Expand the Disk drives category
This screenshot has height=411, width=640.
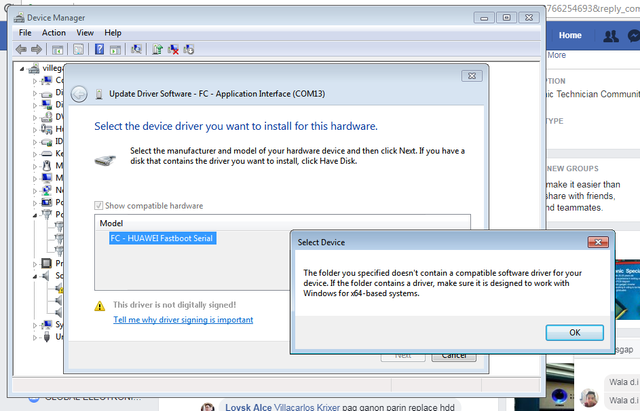pyautogui.click(x=35, y=93)
